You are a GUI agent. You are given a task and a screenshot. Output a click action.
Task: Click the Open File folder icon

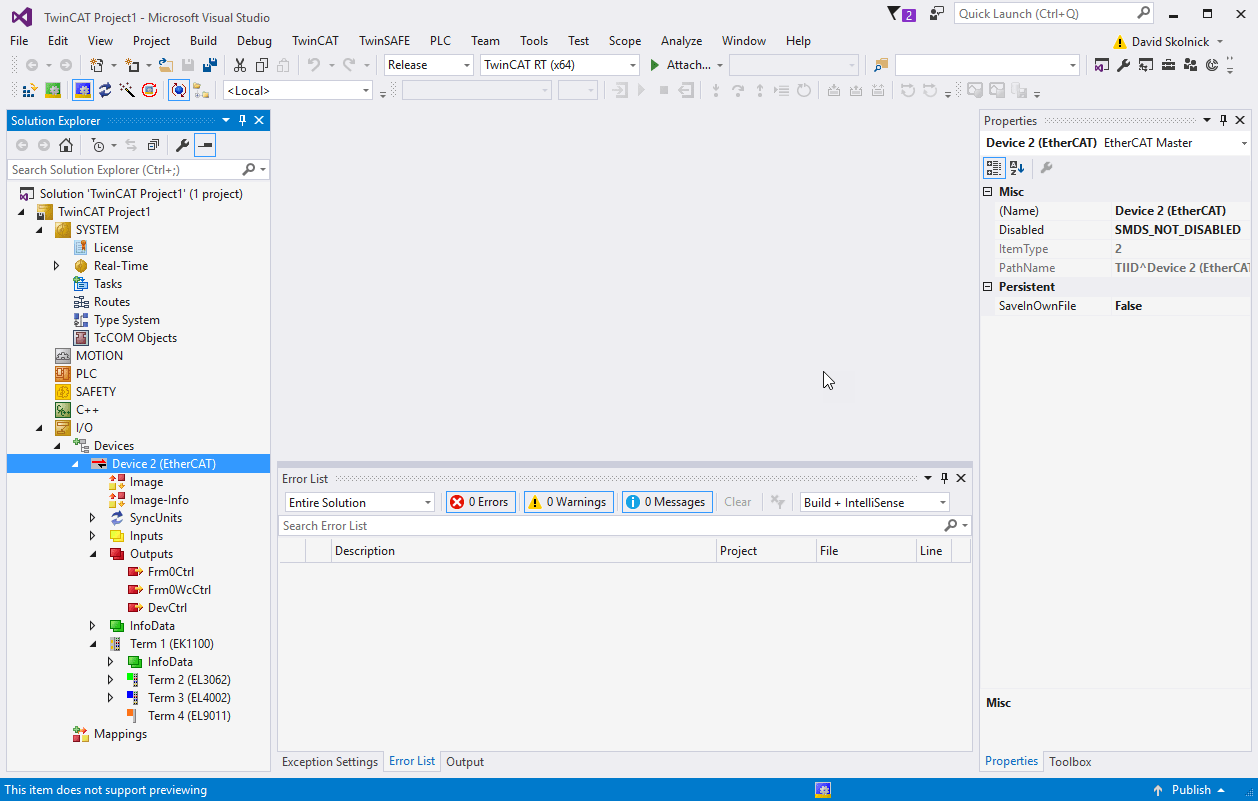(x=166, y=65)
